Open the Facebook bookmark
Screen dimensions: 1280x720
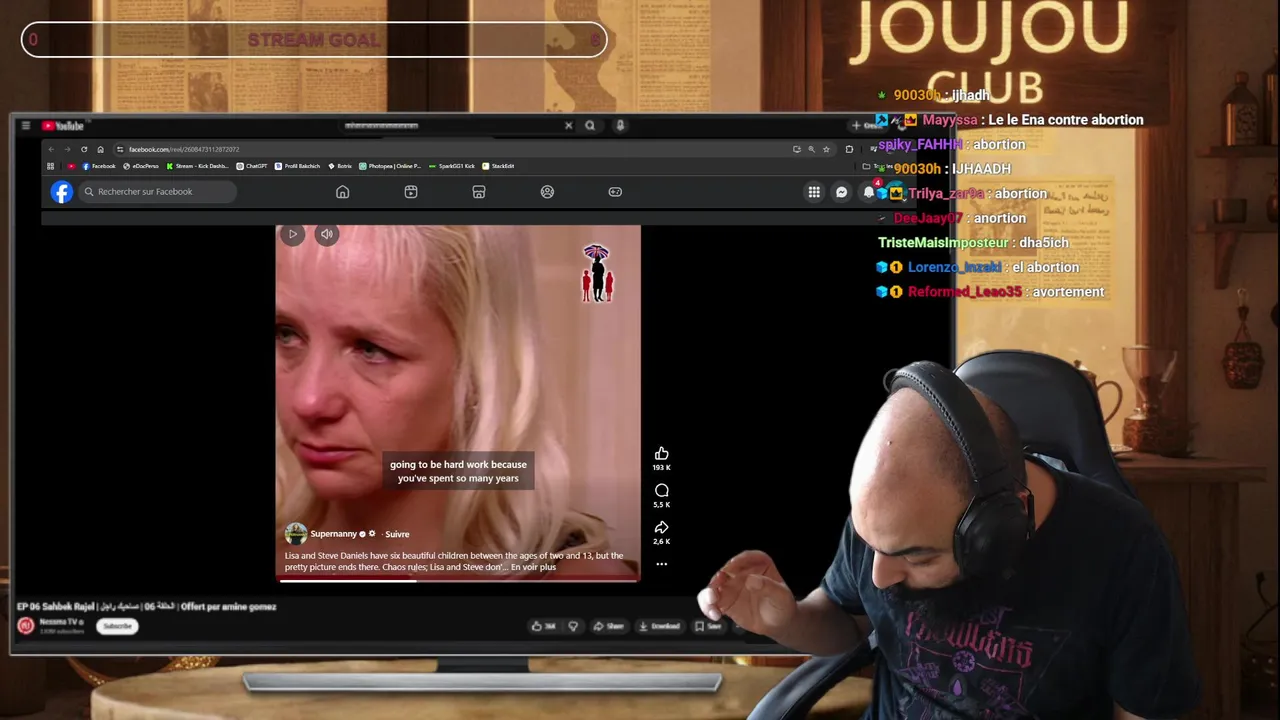click(x=99, y=166)
